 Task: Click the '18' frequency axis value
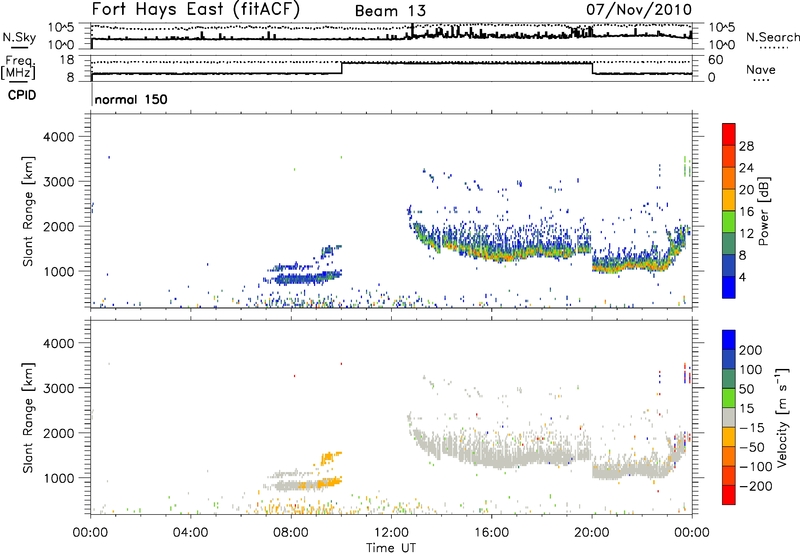click(x=67, y=60)
